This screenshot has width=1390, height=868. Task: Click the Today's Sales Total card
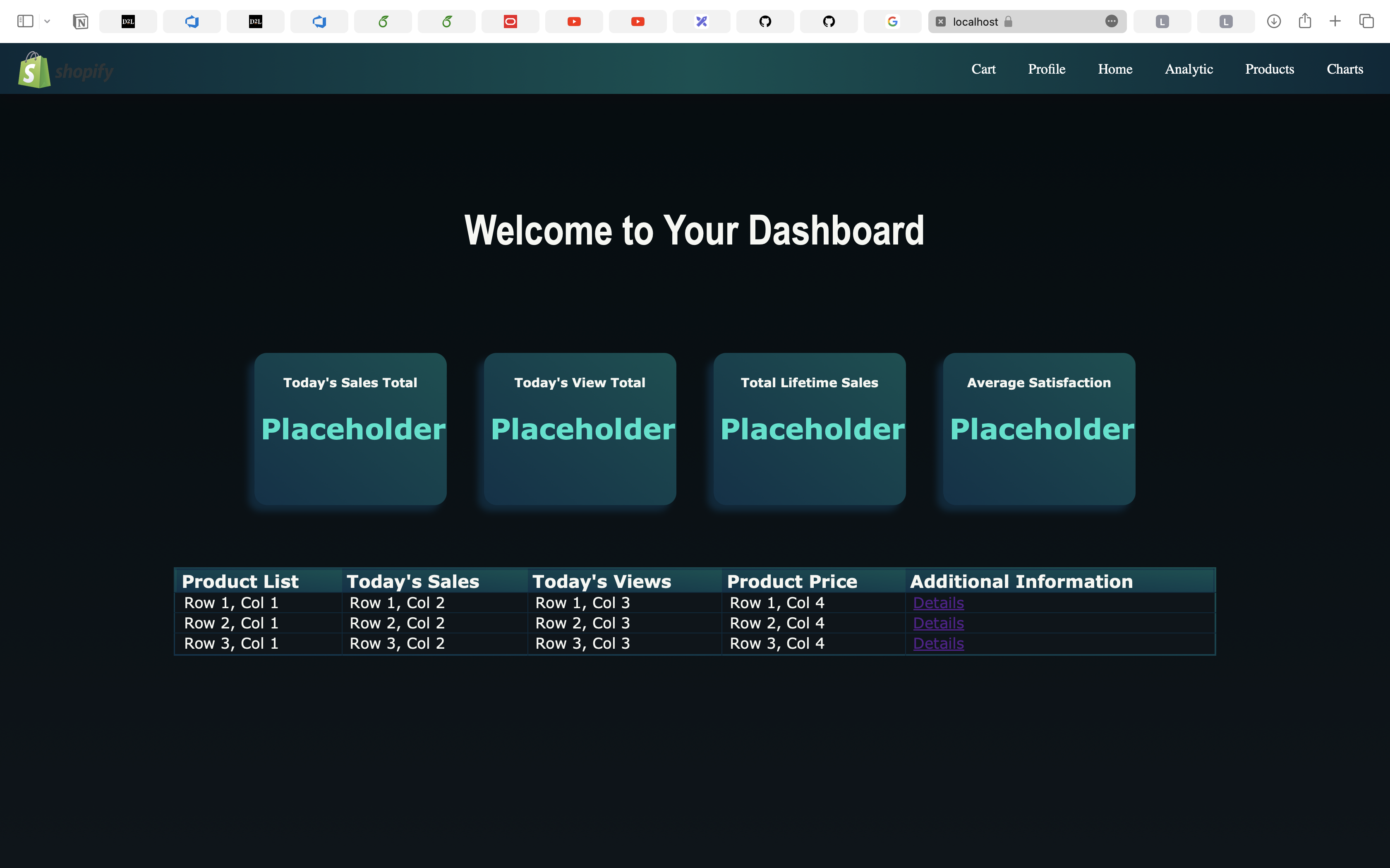(350, 429)
